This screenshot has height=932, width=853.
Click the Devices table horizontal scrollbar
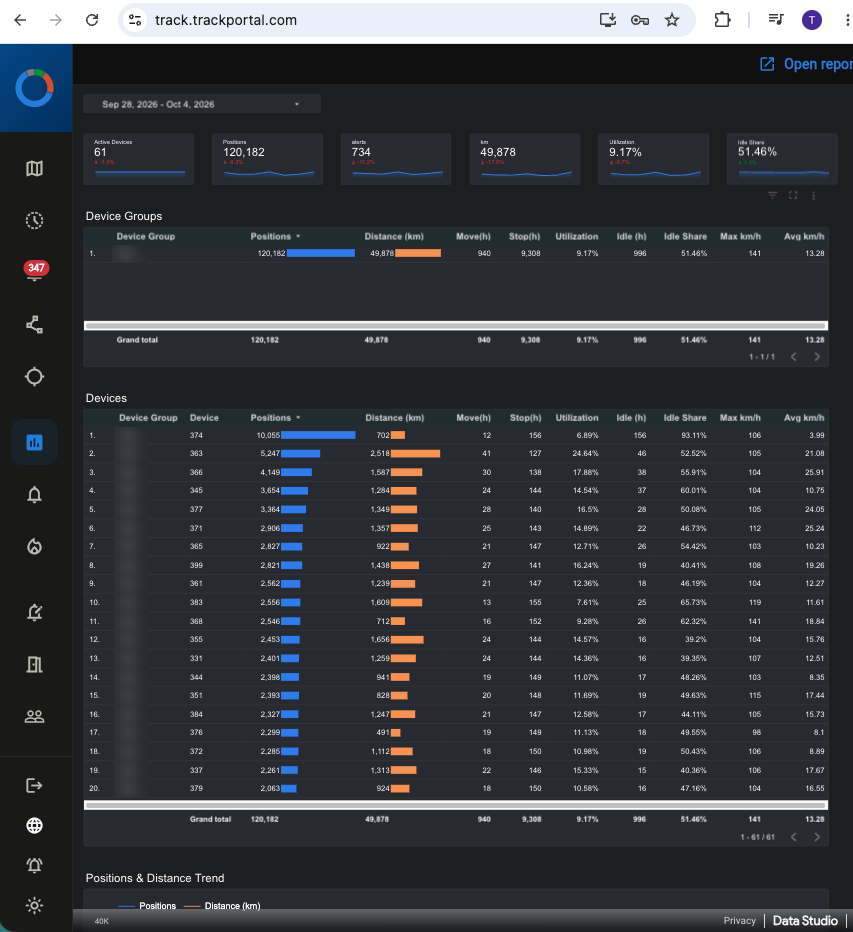pos(456,805)
